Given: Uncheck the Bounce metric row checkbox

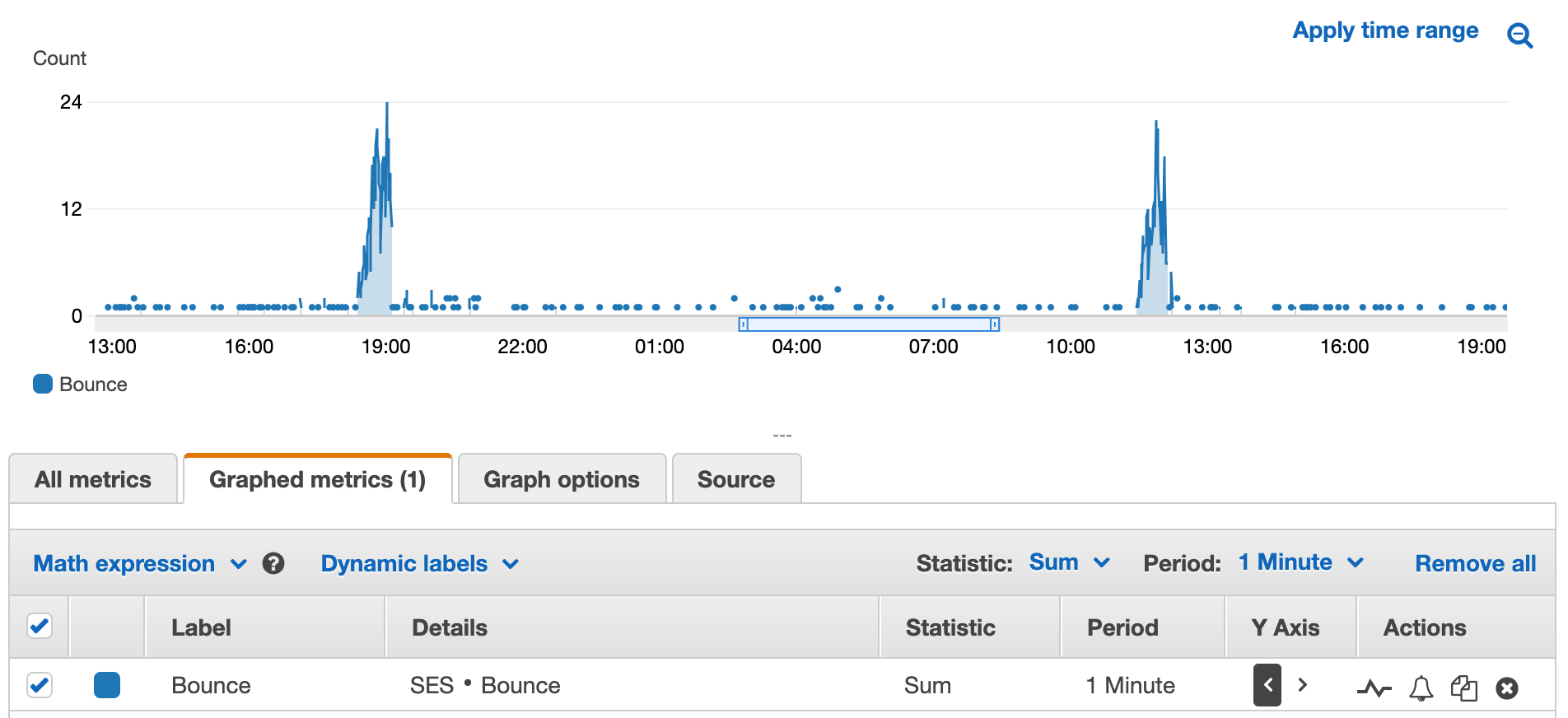Looking at the screenshot, I should (x=40, y=685).
